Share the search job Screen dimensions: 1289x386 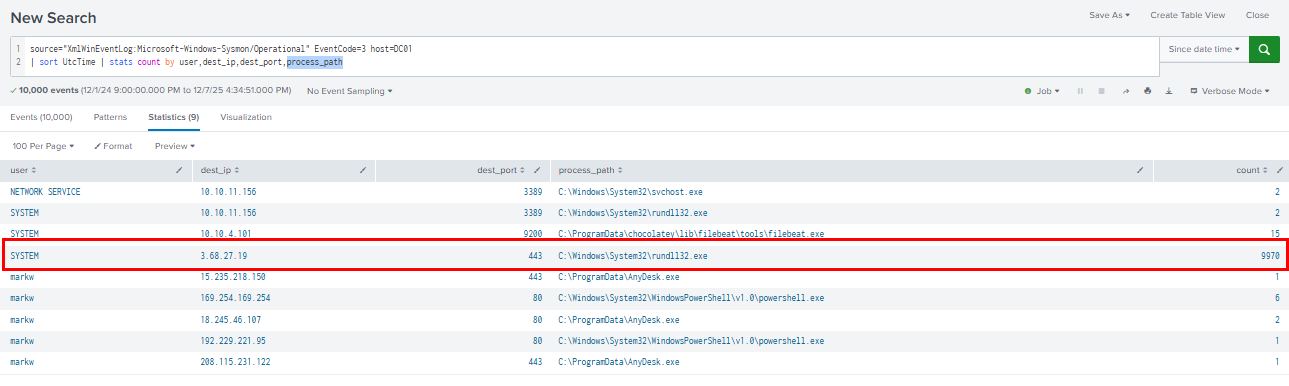(1125, 91)
